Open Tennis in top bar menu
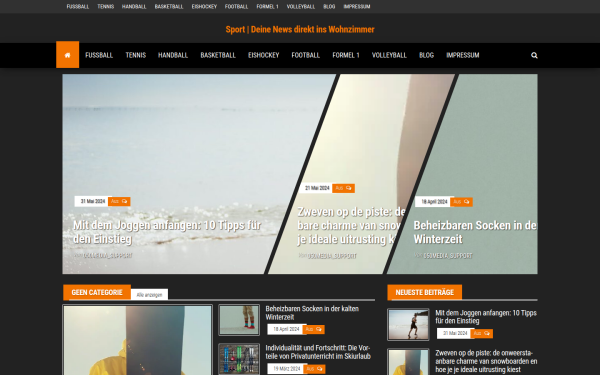This screenshot has height=375, width=600. point(106,7)
